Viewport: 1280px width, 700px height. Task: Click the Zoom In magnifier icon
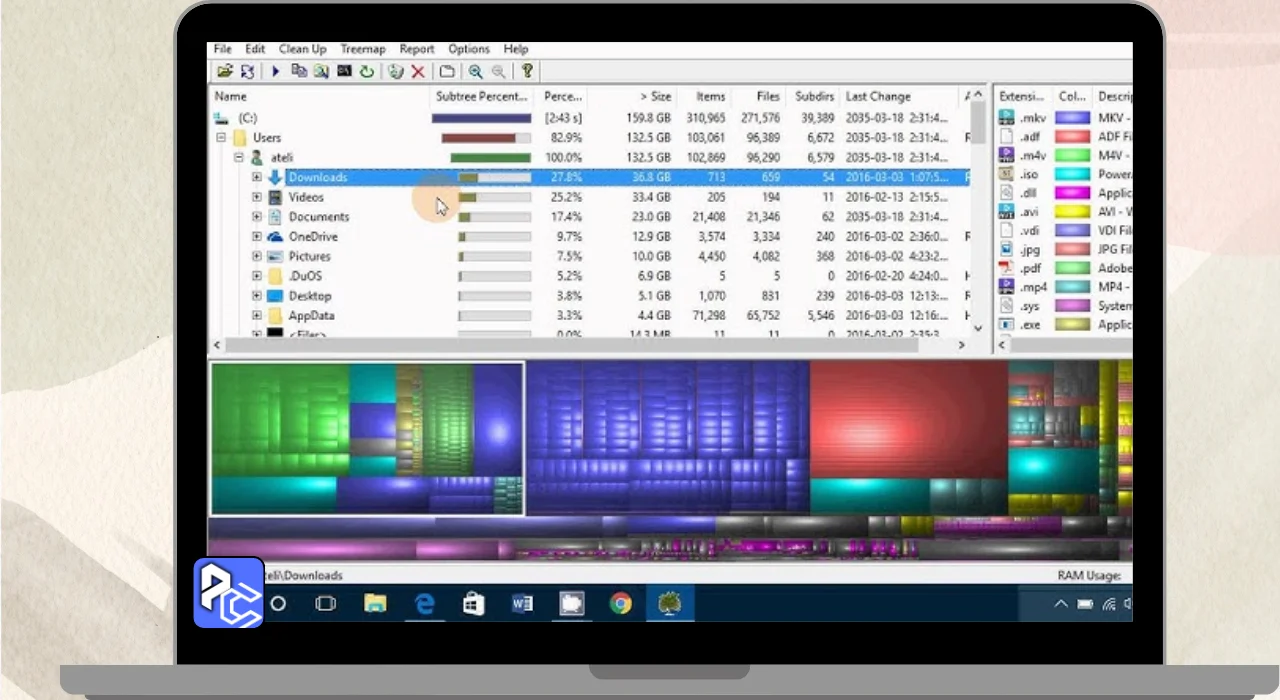475,71
